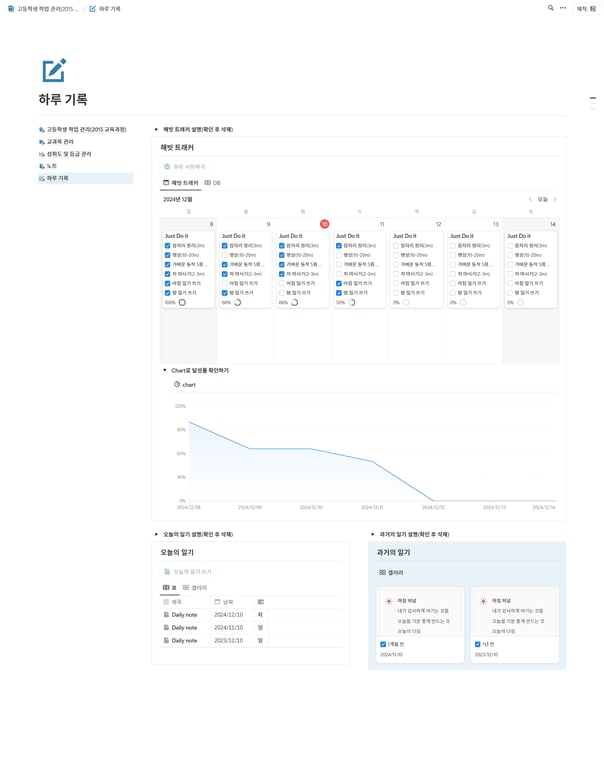Open the 고등학생 학업 관리(2015 교육과정) sidebar link

(82, 130)
